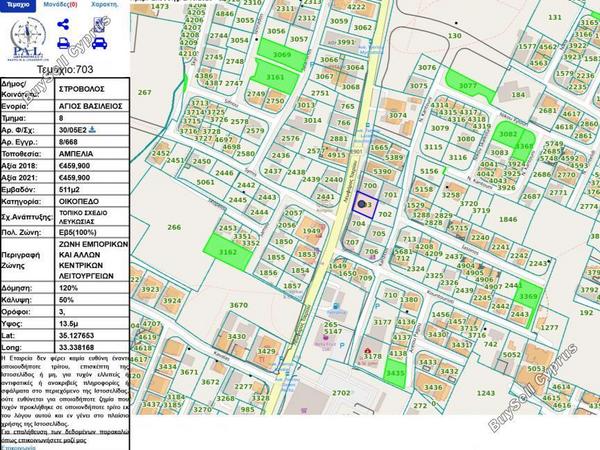Click the dark blue marker in parcel 703
Viewport: 600px width, 450px height.
pos(362,204)
